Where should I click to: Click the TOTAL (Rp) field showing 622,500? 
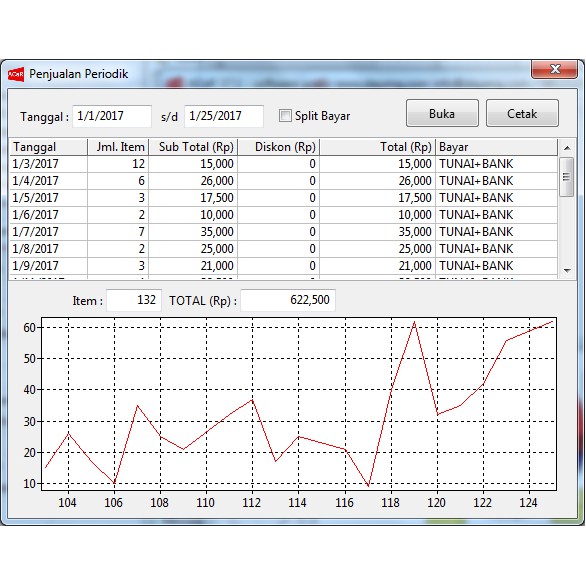[x=288, y=300]
